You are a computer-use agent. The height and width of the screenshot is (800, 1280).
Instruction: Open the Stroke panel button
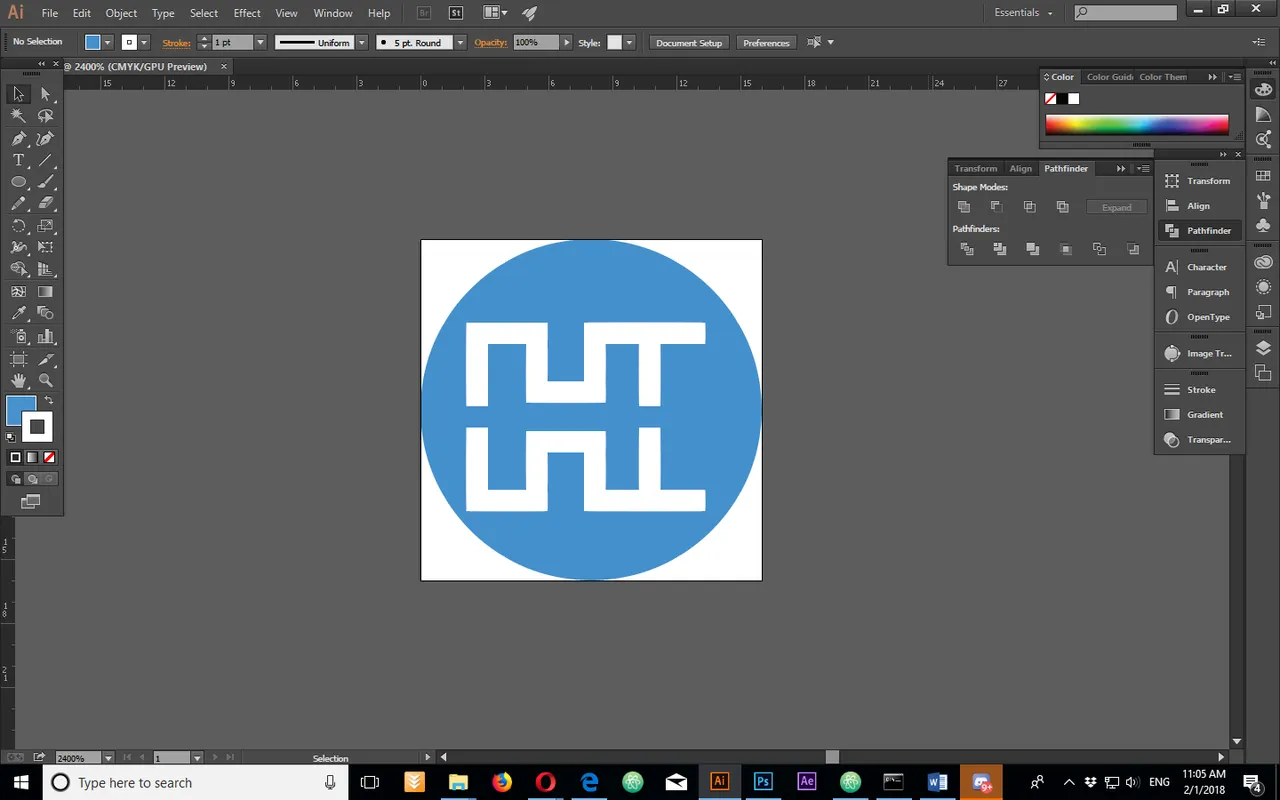point(1200,390)
